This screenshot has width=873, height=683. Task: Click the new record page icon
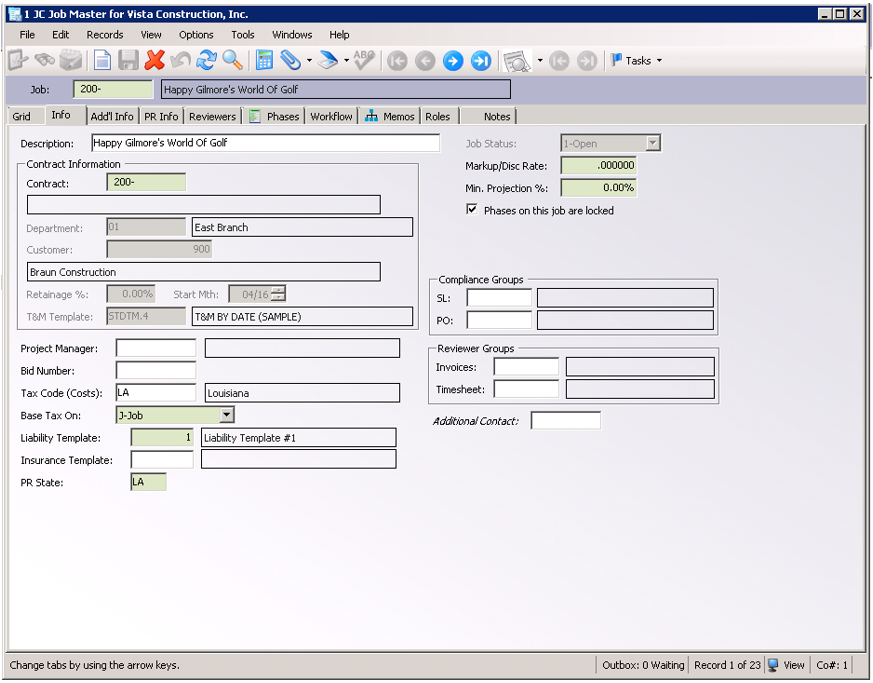point(102,61)
